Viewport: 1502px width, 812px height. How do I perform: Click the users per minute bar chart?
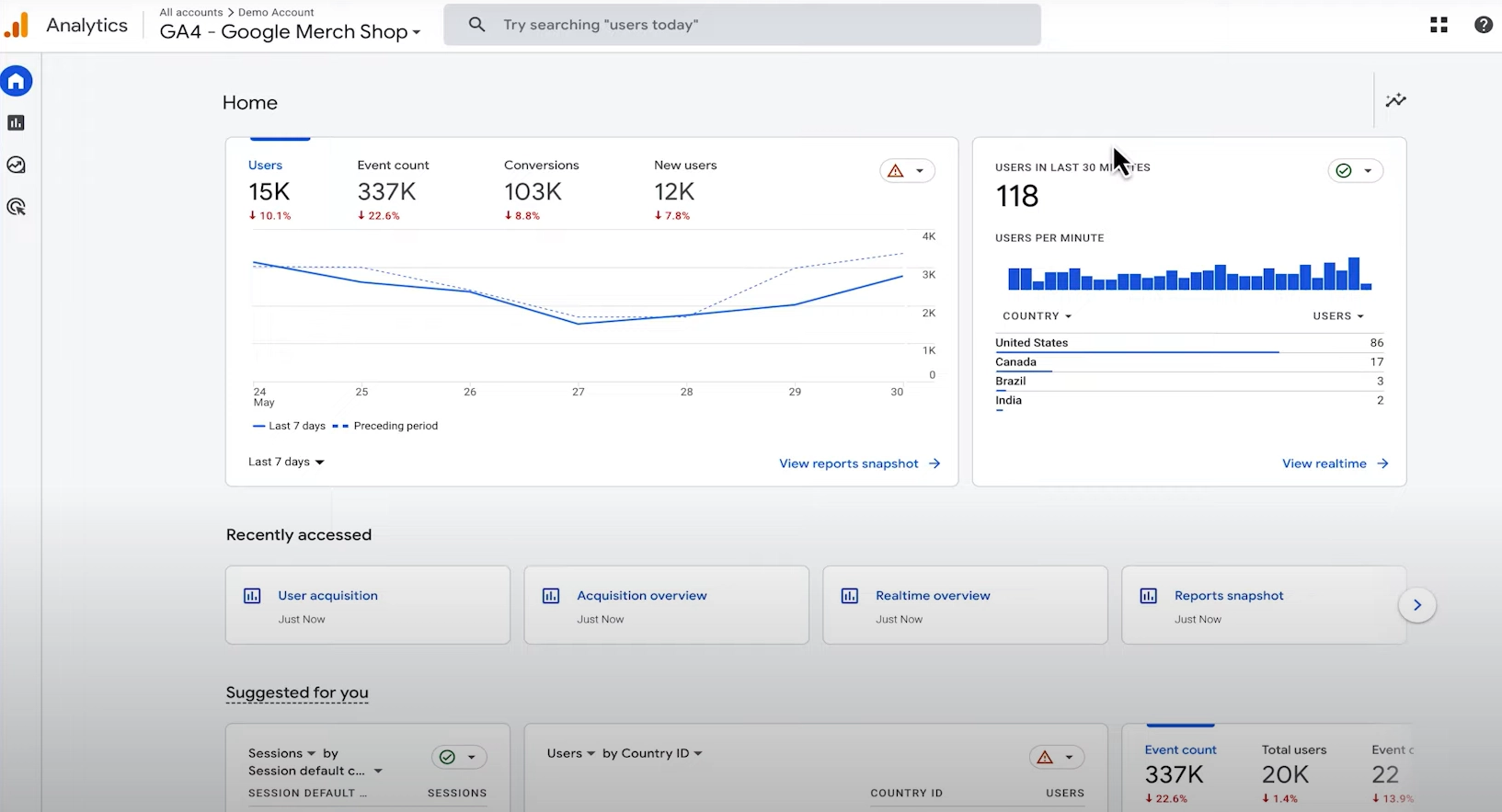[x=1189, y=273]
